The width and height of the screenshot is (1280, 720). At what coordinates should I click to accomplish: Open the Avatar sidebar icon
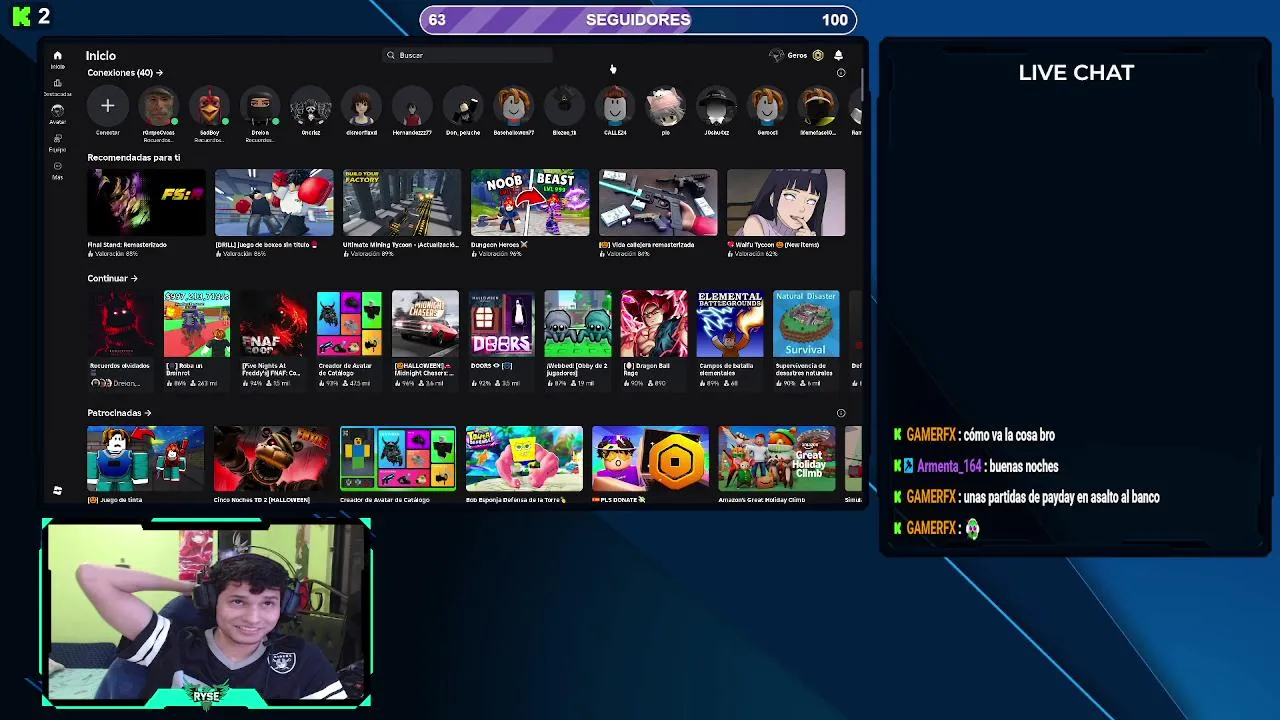57,113
